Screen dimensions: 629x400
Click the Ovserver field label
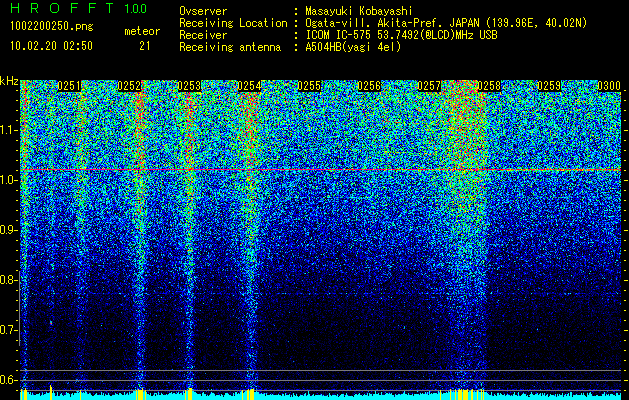pos(203,11)
